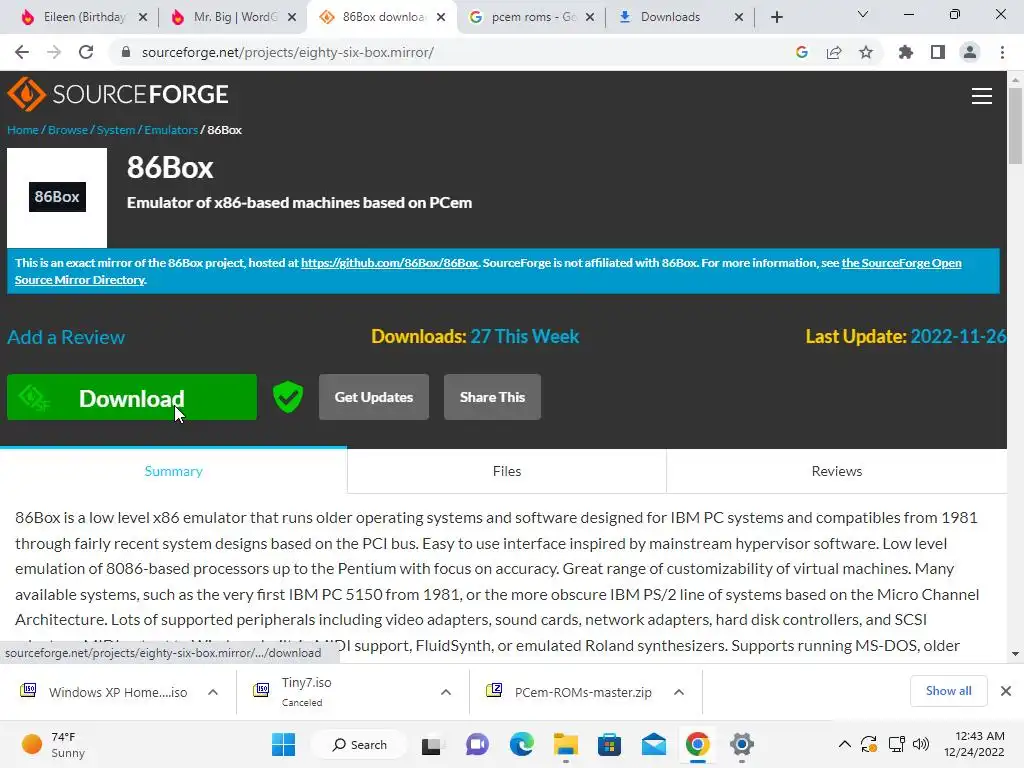Click the browser Back arrow
The image size is (1024, 768).
point(22,52)
